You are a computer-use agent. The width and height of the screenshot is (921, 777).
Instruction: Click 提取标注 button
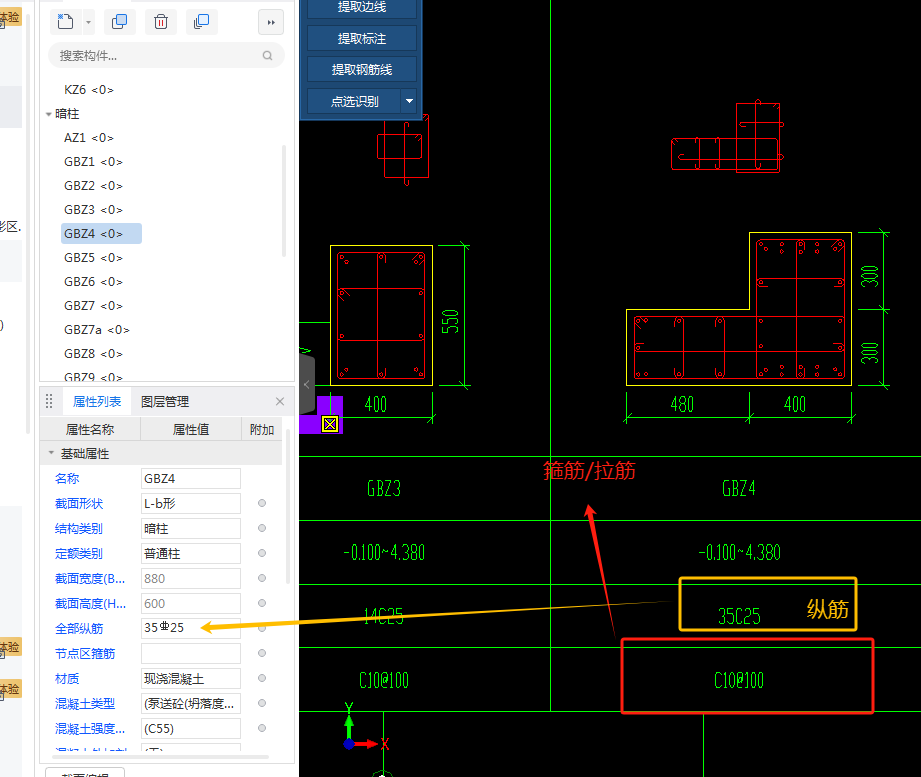(x=362, y=39)
